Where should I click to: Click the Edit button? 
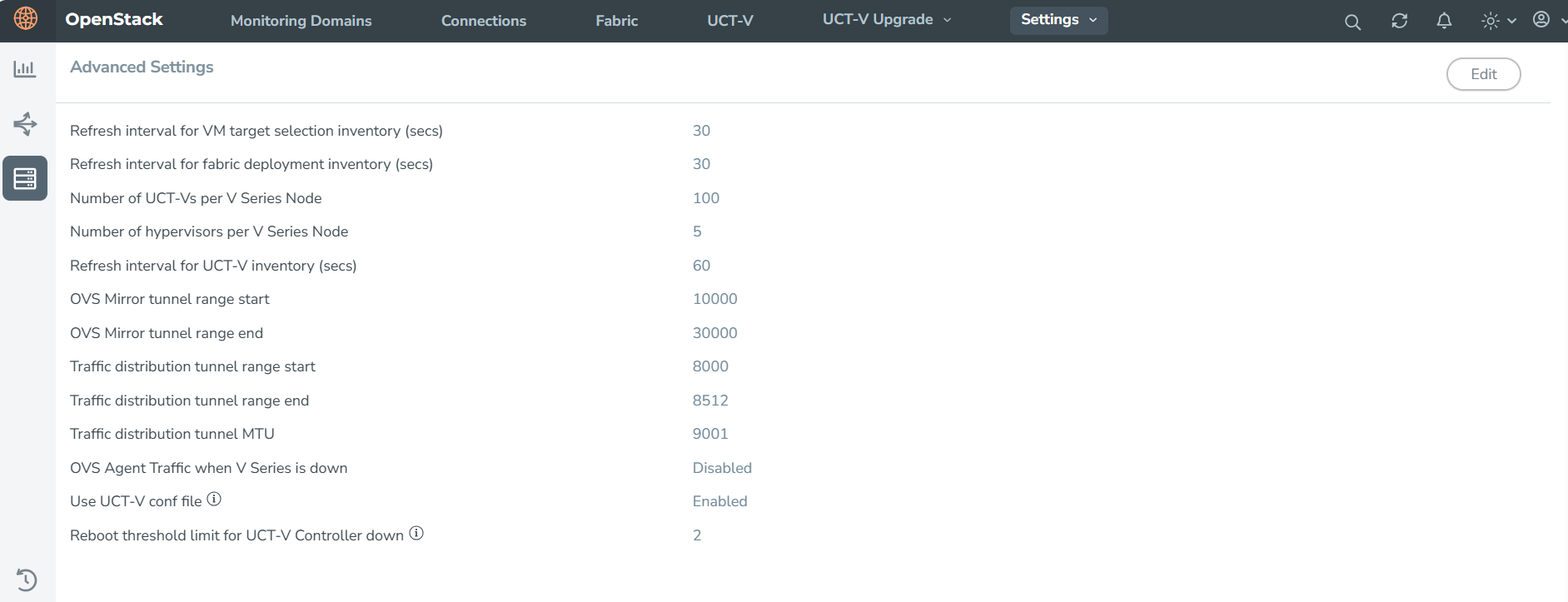coord(1484,74)
